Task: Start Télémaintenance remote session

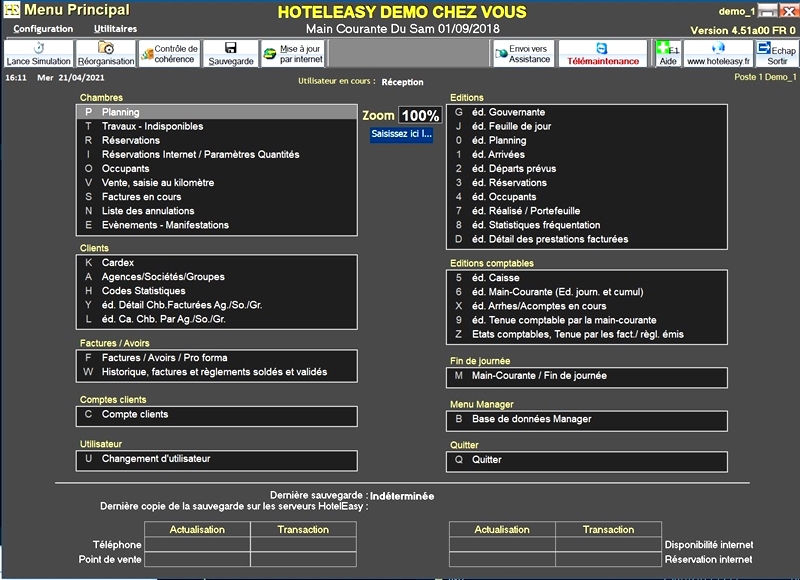Action: click(602, 54)
